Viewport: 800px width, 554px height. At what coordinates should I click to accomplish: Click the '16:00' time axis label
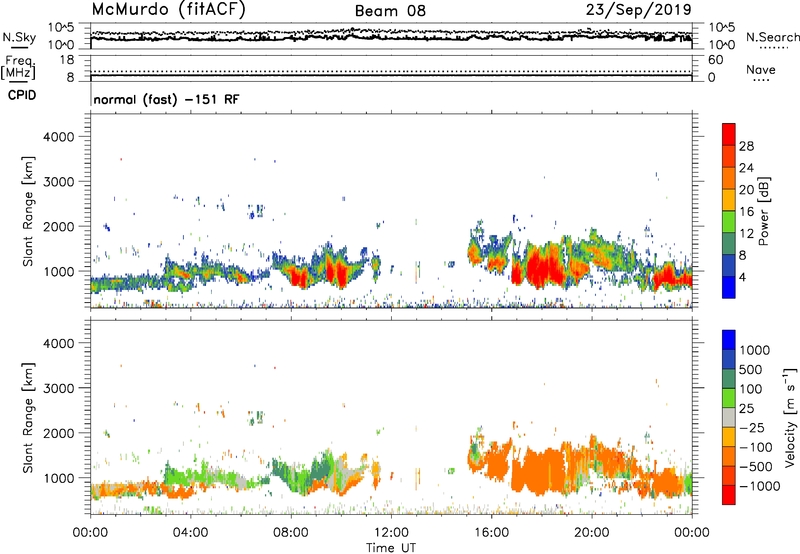click(491, 533)
